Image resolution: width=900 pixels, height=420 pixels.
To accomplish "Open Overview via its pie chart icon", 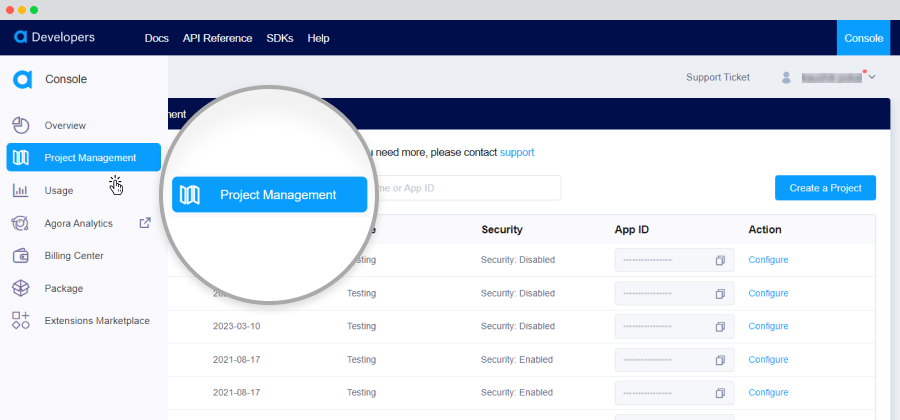I will click(x=21, y=125).
